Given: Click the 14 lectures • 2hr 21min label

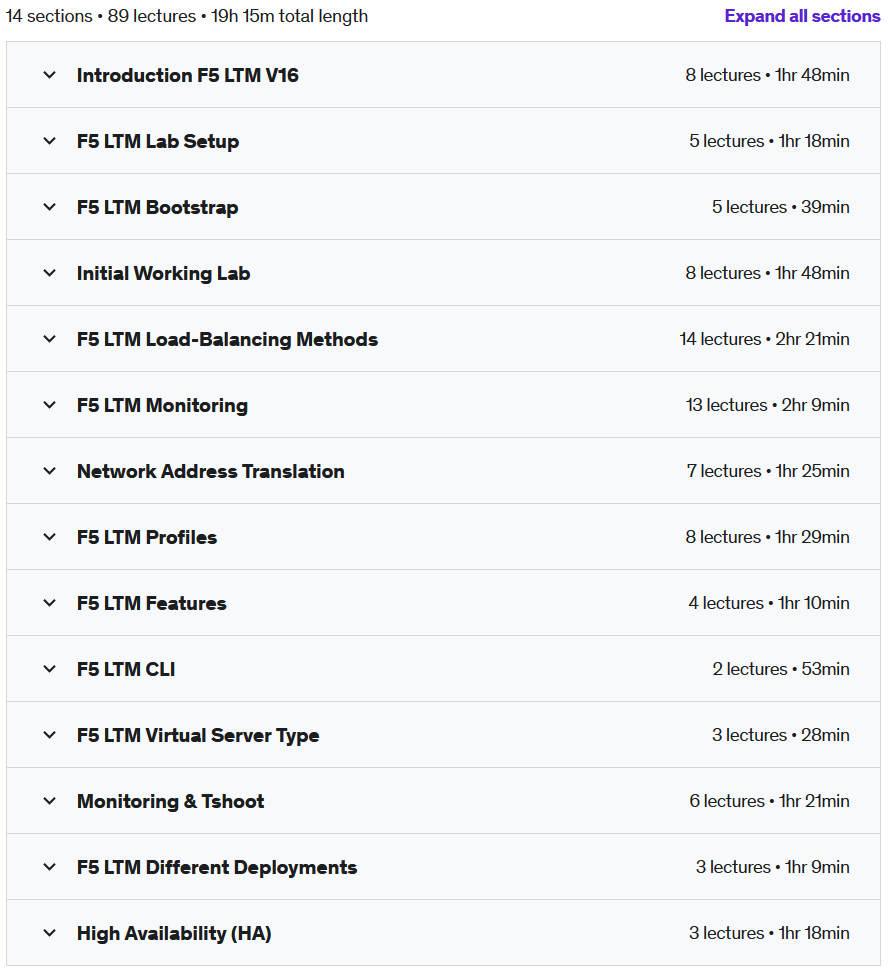Looking at the screenshot, I should [x=765, y=339].
